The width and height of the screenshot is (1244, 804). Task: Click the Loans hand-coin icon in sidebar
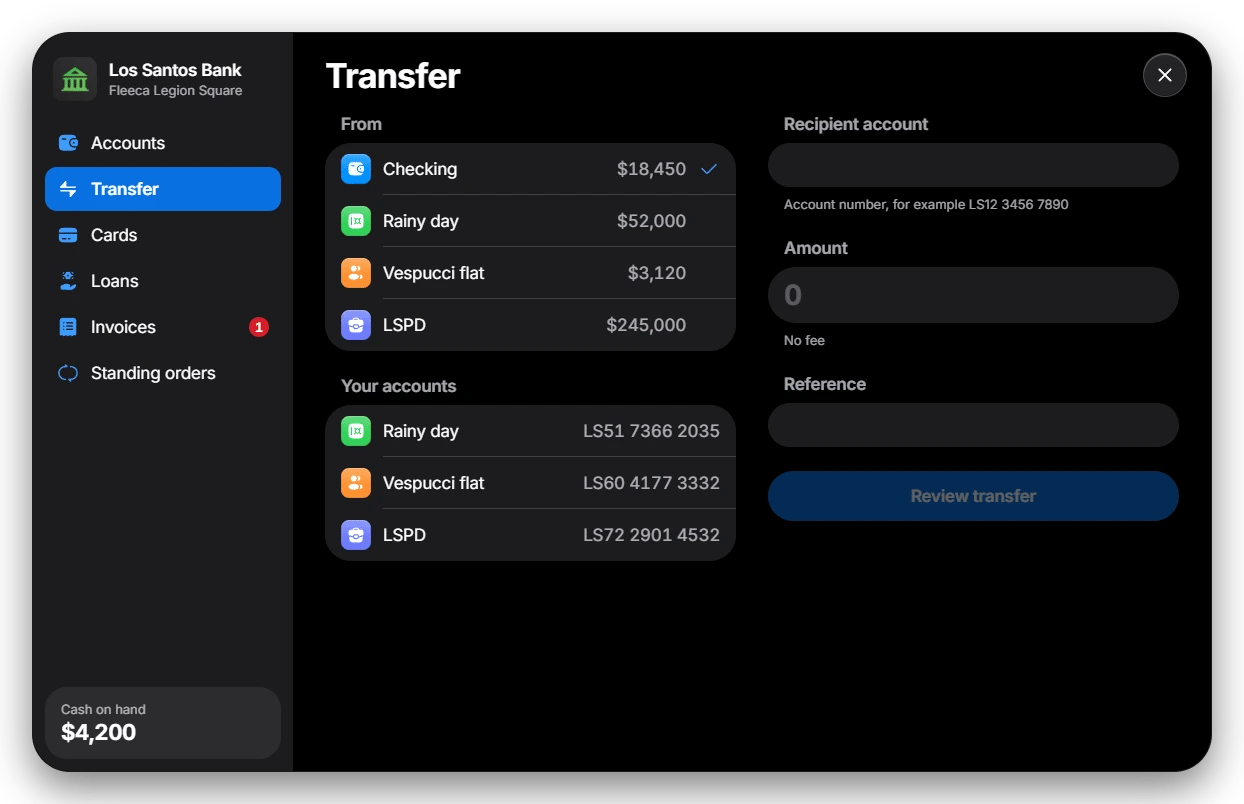tap(68, 281)
